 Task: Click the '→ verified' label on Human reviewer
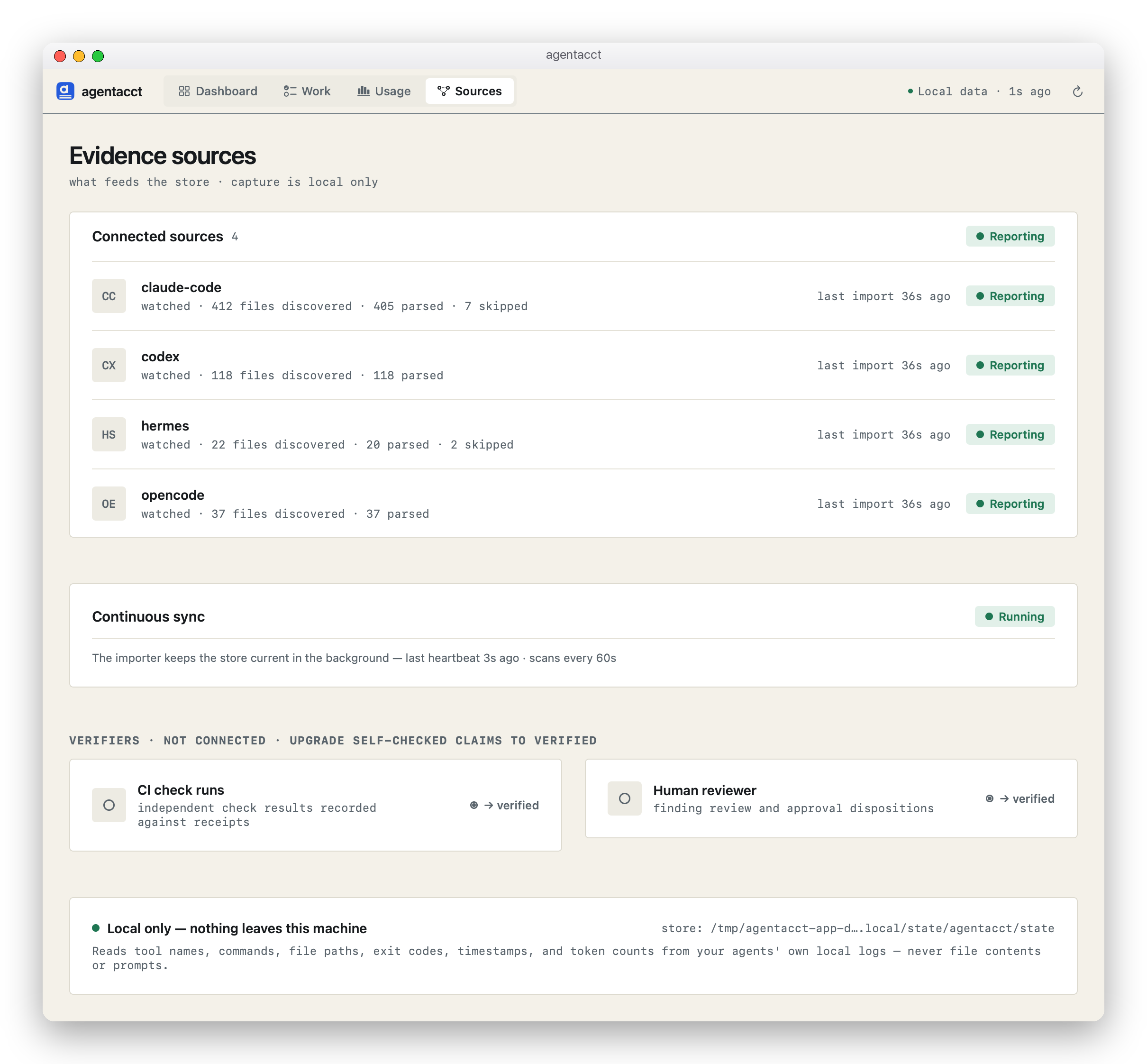(1020, 798)
